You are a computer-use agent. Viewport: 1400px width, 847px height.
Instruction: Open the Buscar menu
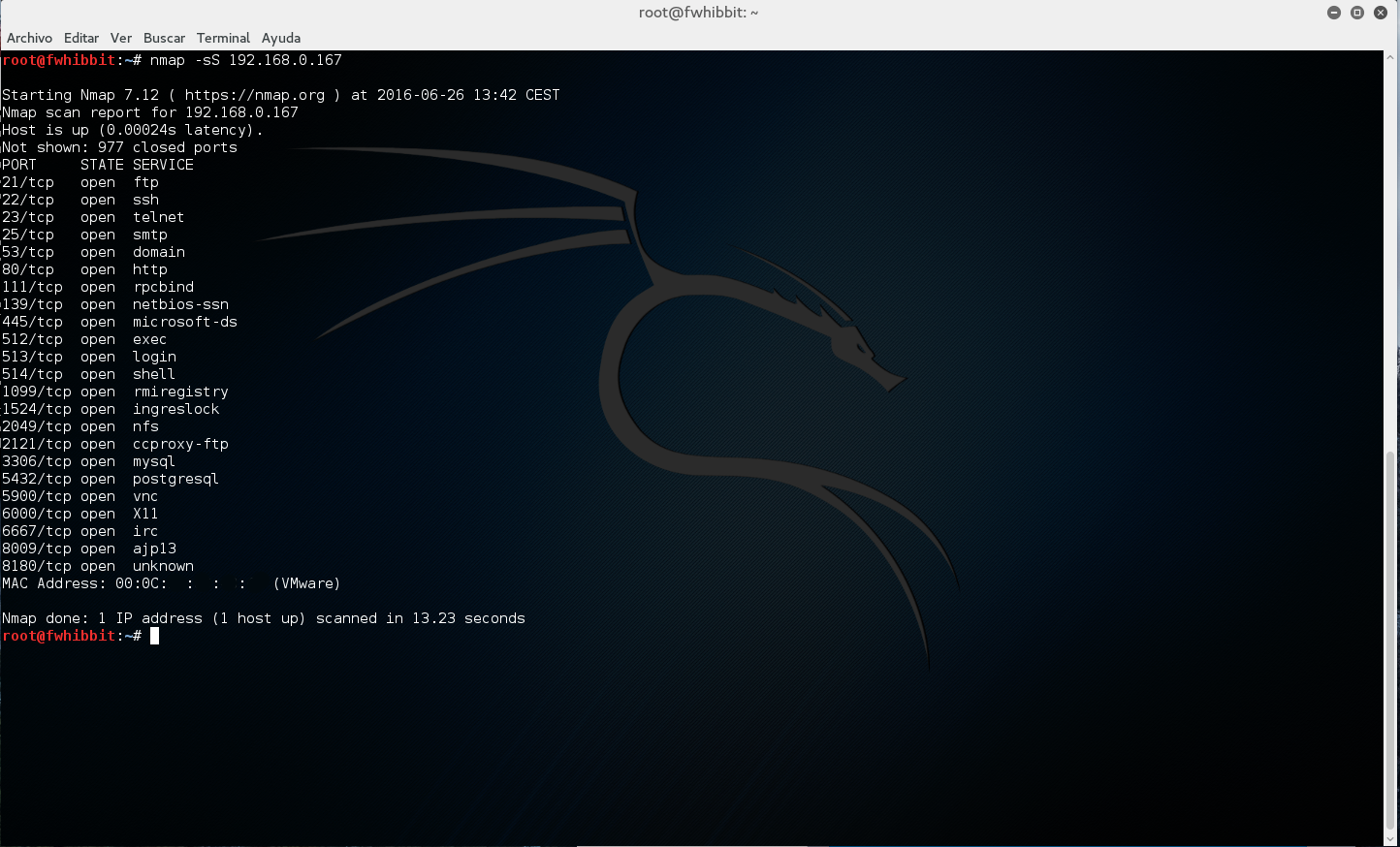(x=164, y=38)
